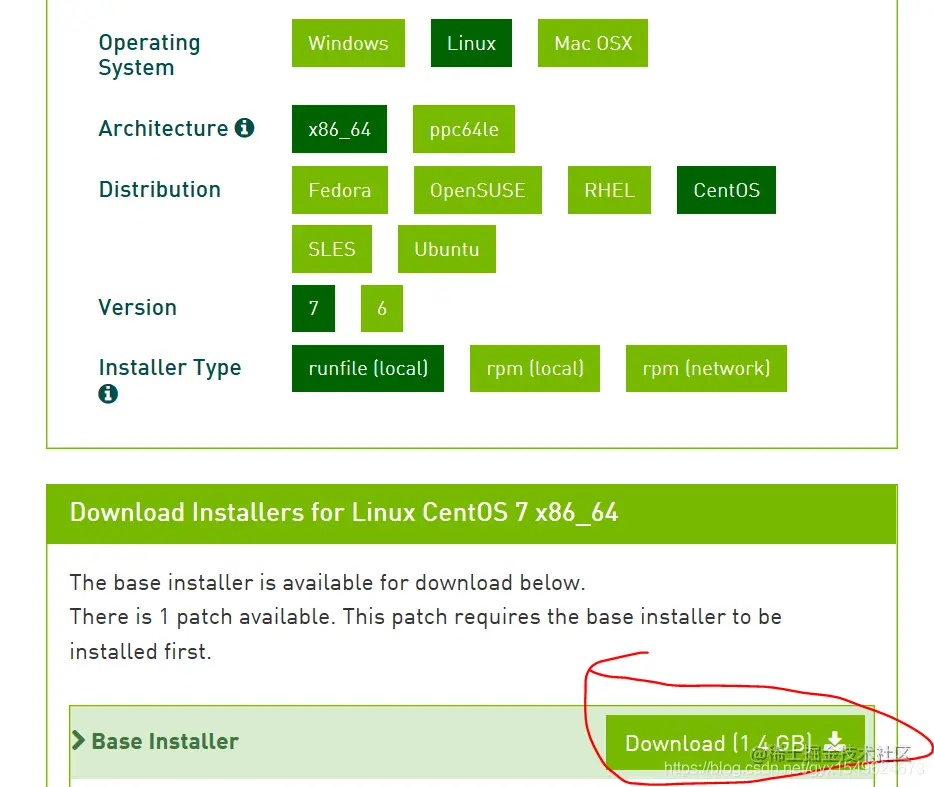Image resolution: width=934 pixels, height=787 pixels.
Task: Pick runfile (local) installer type
Action: 368,368
